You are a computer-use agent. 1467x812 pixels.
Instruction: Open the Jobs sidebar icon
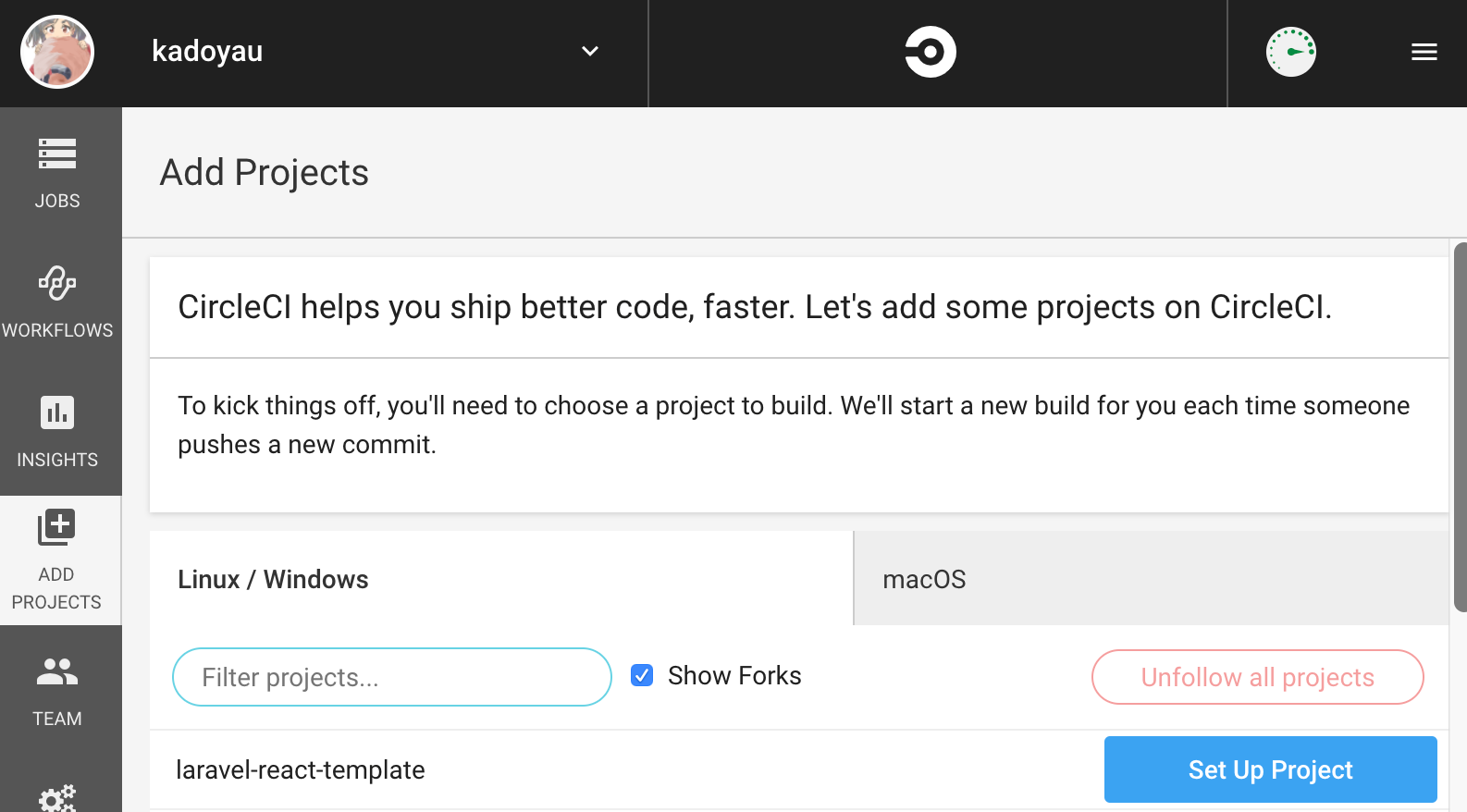(x=57, y=154)
